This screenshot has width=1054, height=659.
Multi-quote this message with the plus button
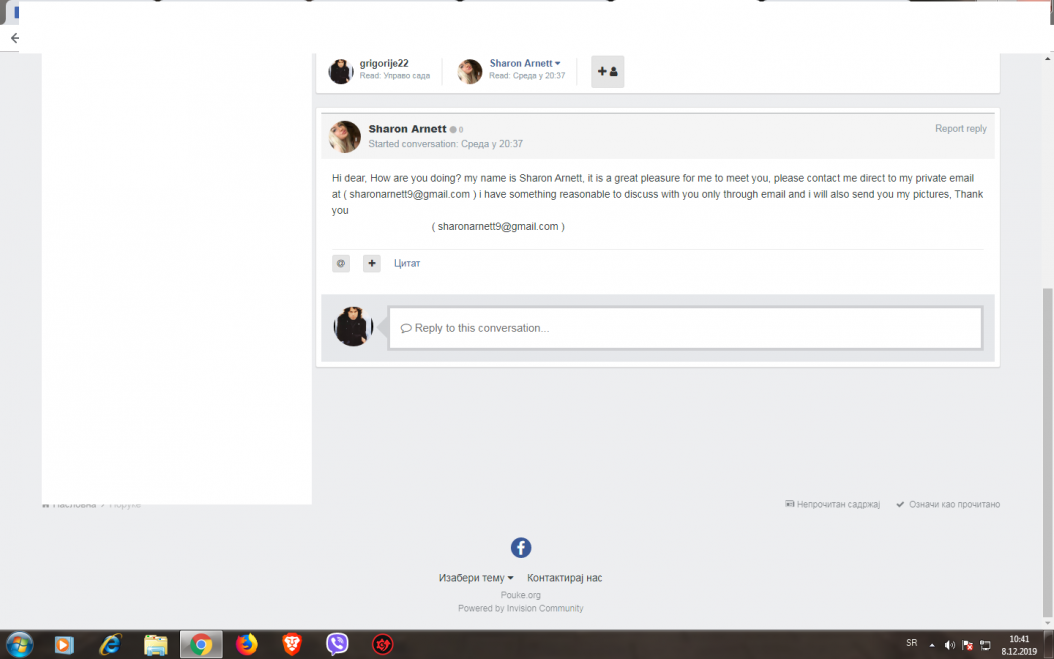[372, 264]
